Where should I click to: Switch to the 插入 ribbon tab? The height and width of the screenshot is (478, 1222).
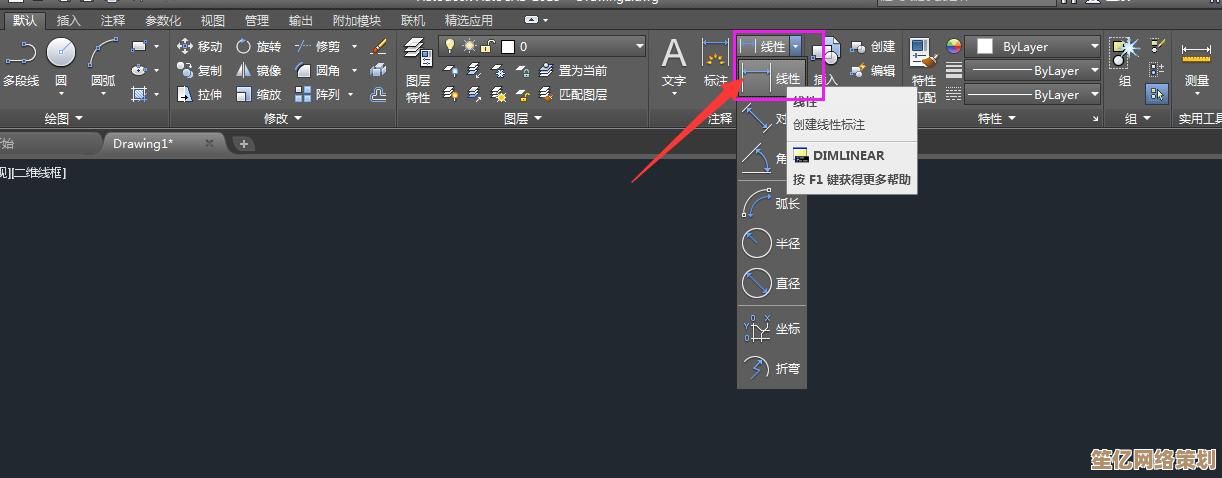(x=69, y=20)
